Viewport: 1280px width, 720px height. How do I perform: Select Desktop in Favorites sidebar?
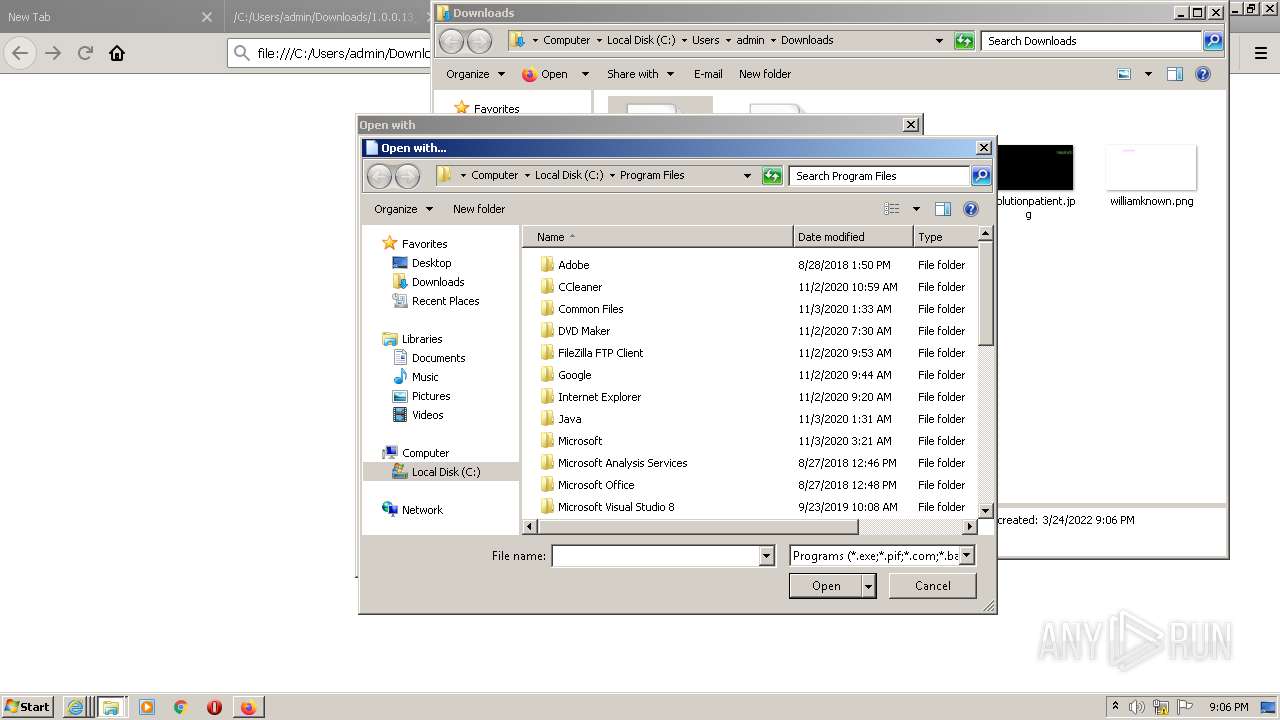[x=431, y=263]
